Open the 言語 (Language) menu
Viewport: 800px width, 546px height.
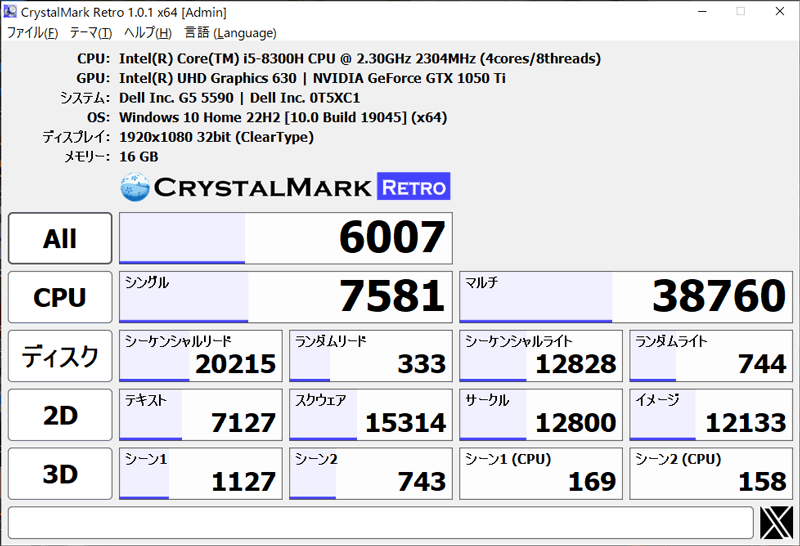[230, 33]
